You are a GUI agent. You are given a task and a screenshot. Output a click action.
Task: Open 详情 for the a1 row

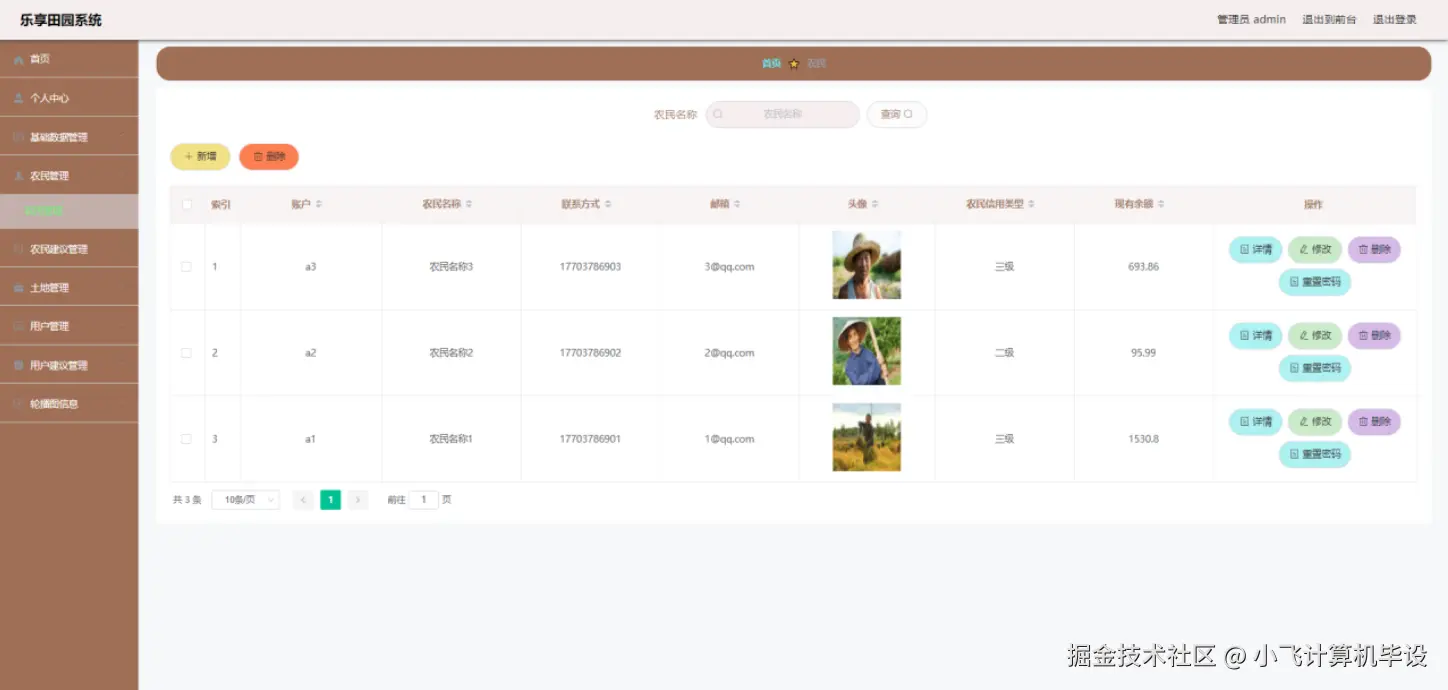tap(1255, 421)
